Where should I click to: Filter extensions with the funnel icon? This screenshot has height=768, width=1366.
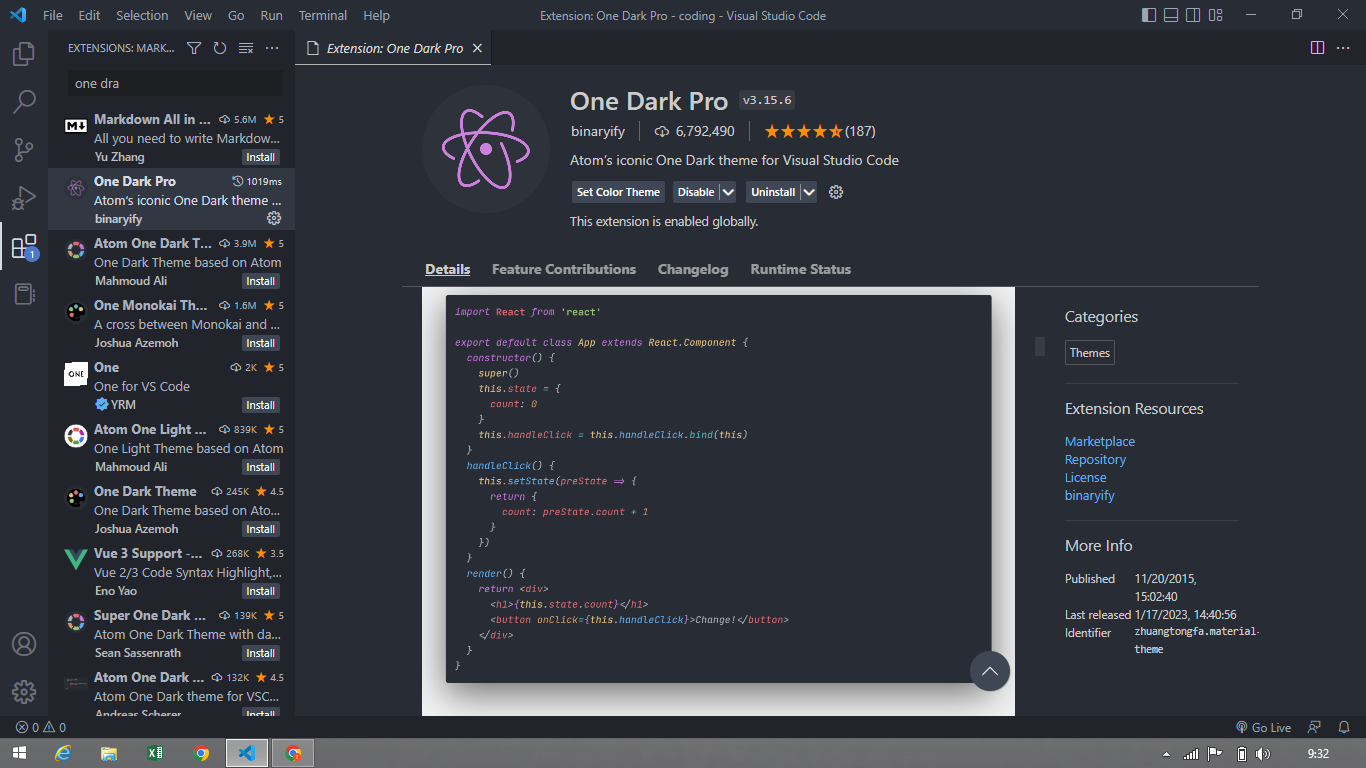194,48
